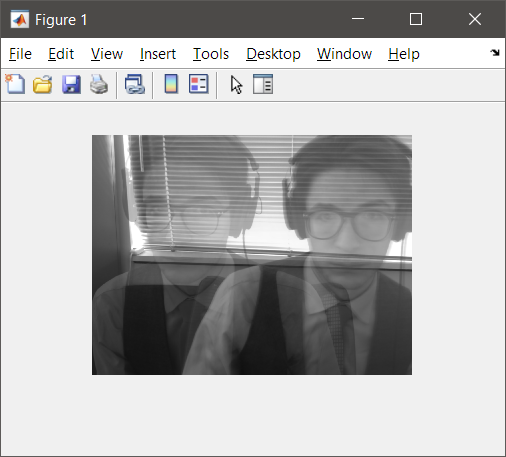Click the New Figure toolbar icon
This screenshot has width=506, height=457.
(15, 84)
